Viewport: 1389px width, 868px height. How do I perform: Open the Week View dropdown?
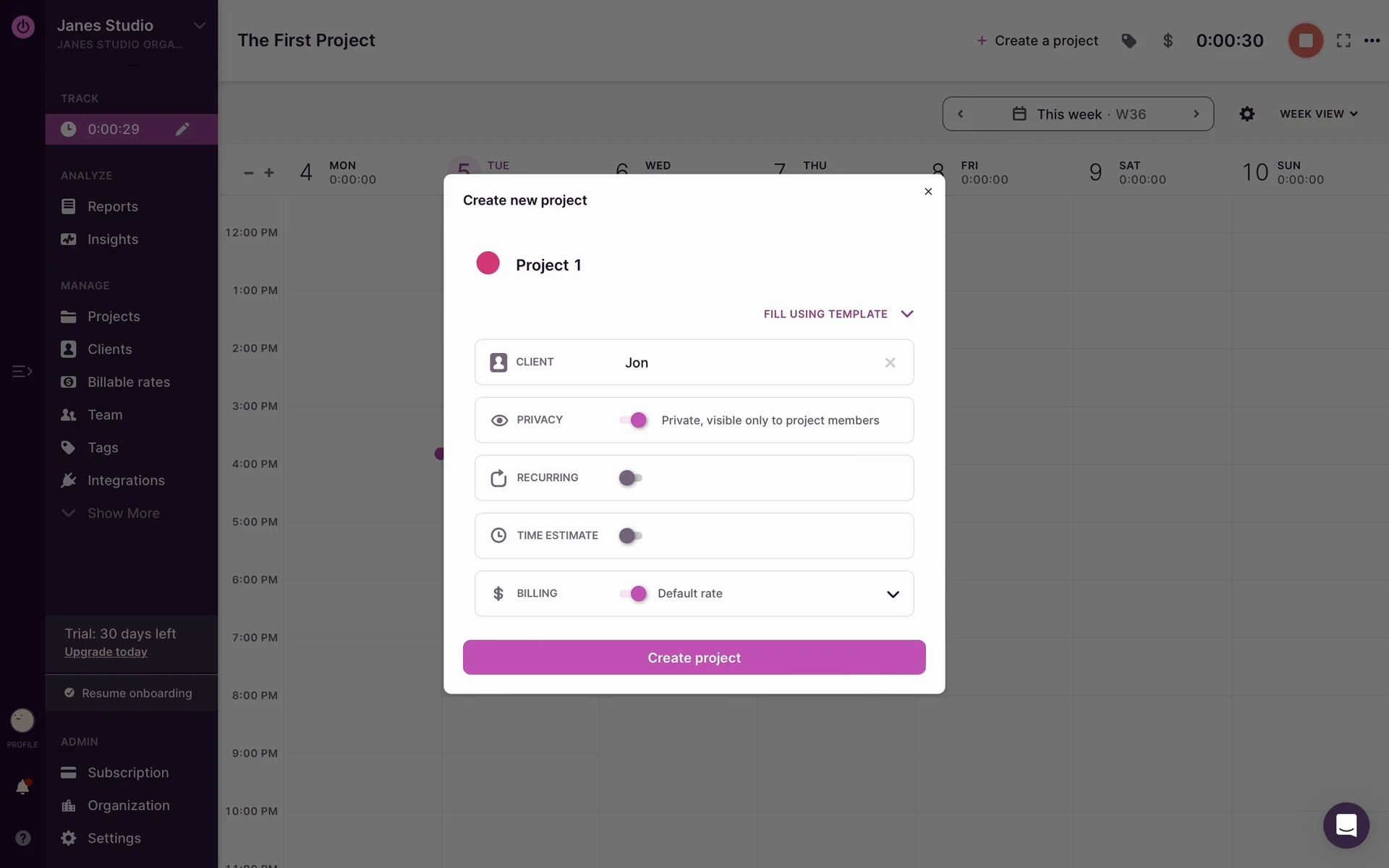(x=1318, y=114)
